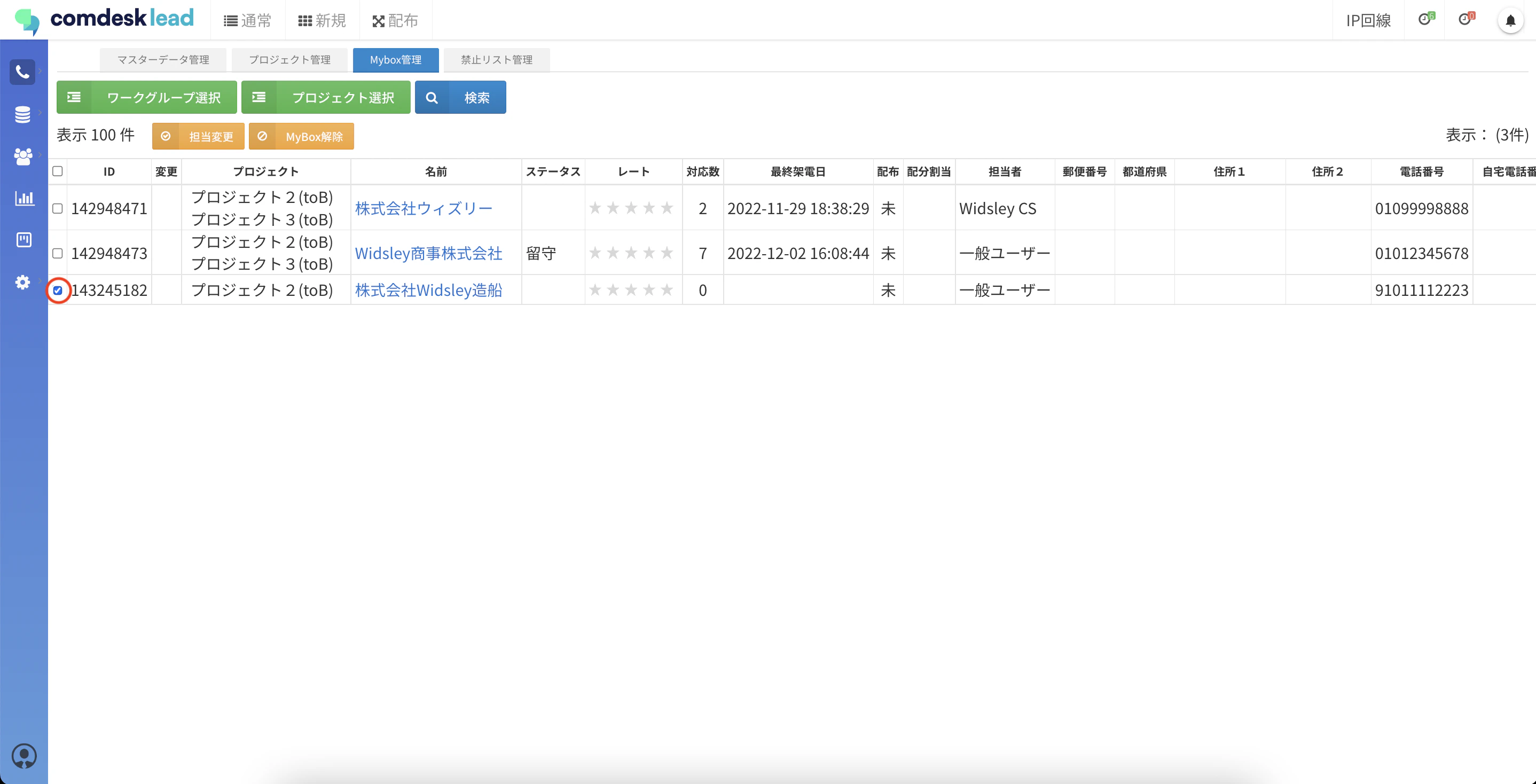Open the phone calling section in sidebar
1536x784 pixels.
[22, 72]
